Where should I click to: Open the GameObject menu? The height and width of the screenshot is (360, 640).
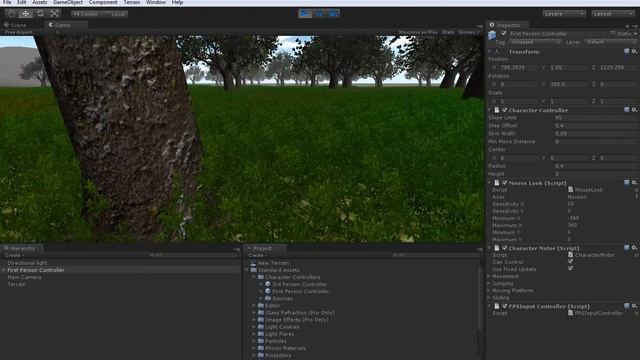pyautogui.click(x=68, y=2)
